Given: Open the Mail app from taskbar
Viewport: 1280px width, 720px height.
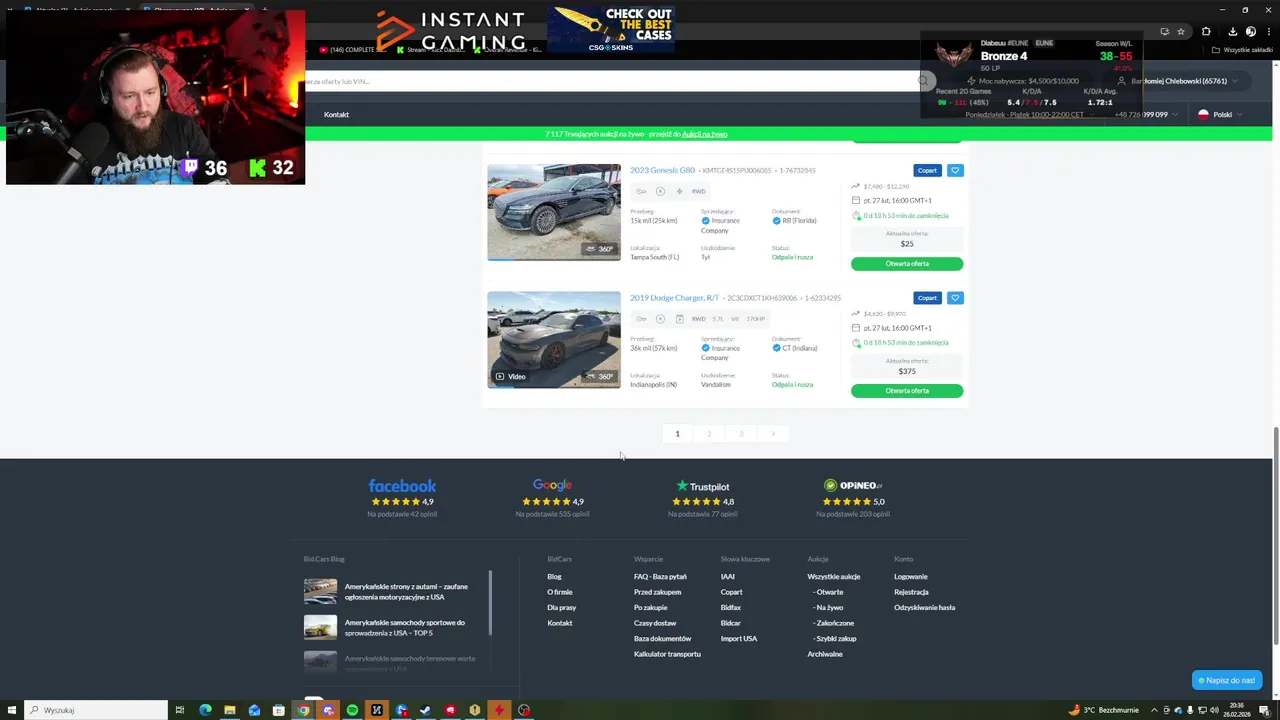Looking at the screenshot, I should (x=254, y=710).
